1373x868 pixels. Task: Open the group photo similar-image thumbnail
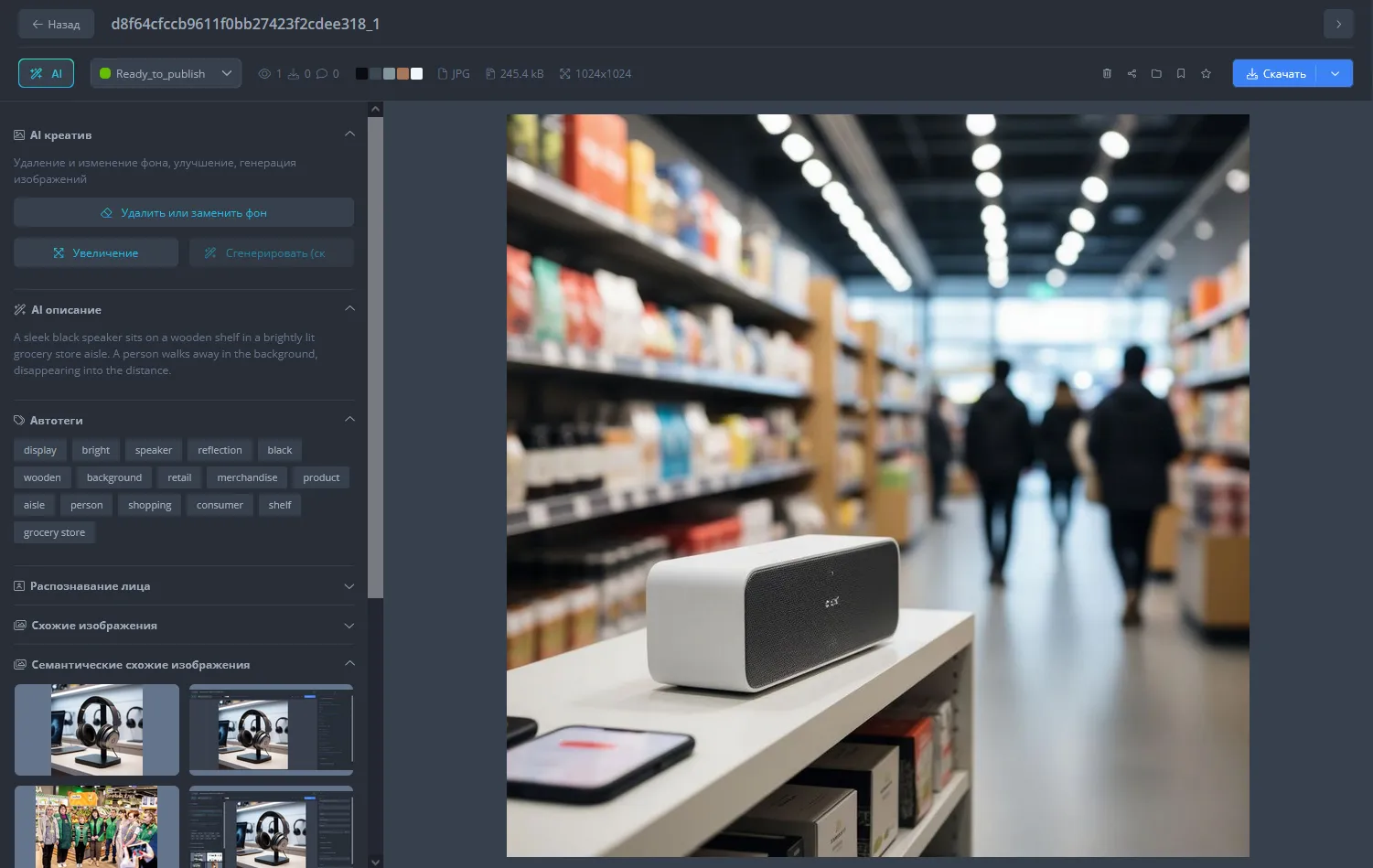pyautogui.click(x=96, y=827)
